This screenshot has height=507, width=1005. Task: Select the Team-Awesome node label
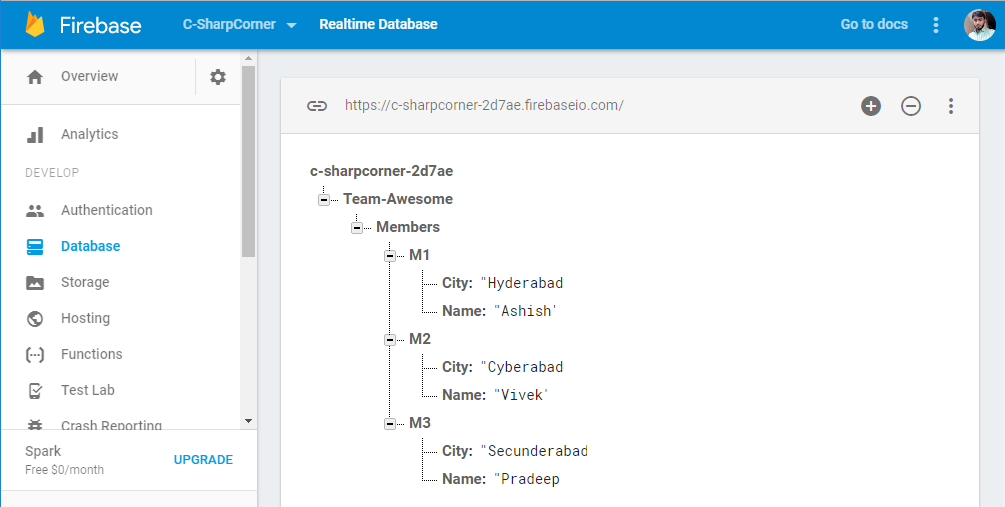coord(397,199)
